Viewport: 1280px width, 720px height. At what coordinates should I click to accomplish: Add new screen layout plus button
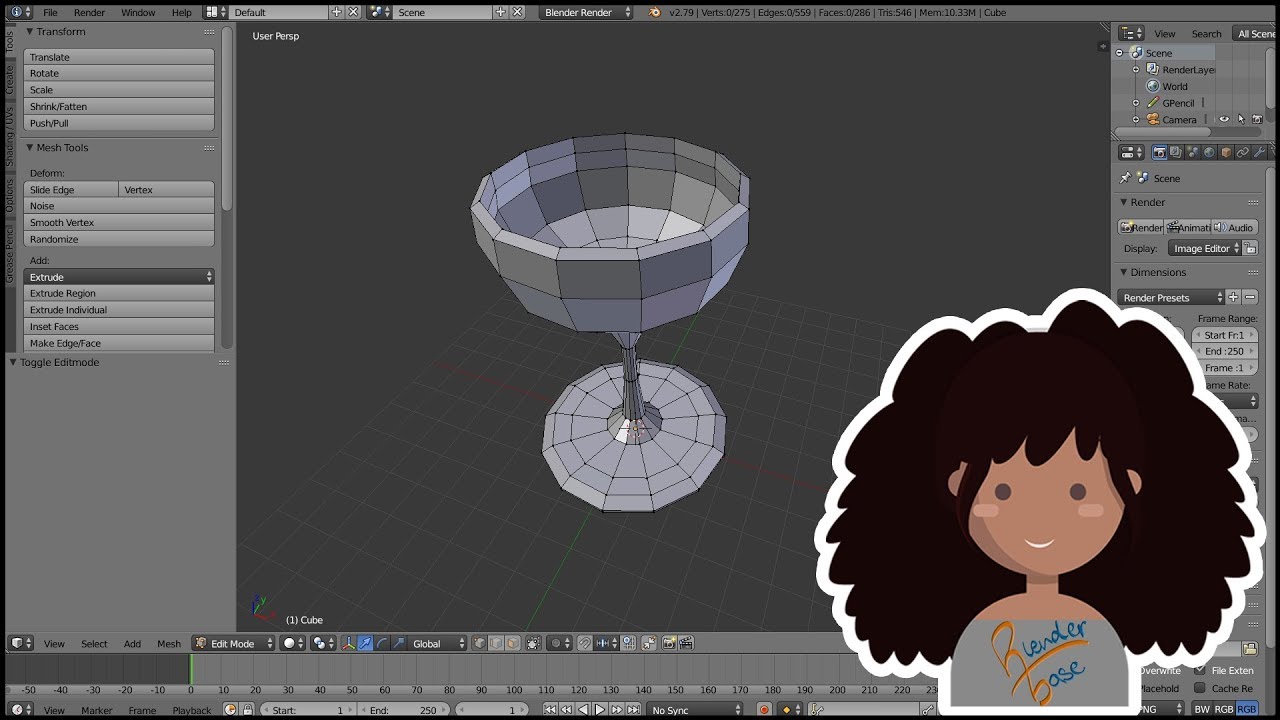pyautogui.click(x=336, y=12)
